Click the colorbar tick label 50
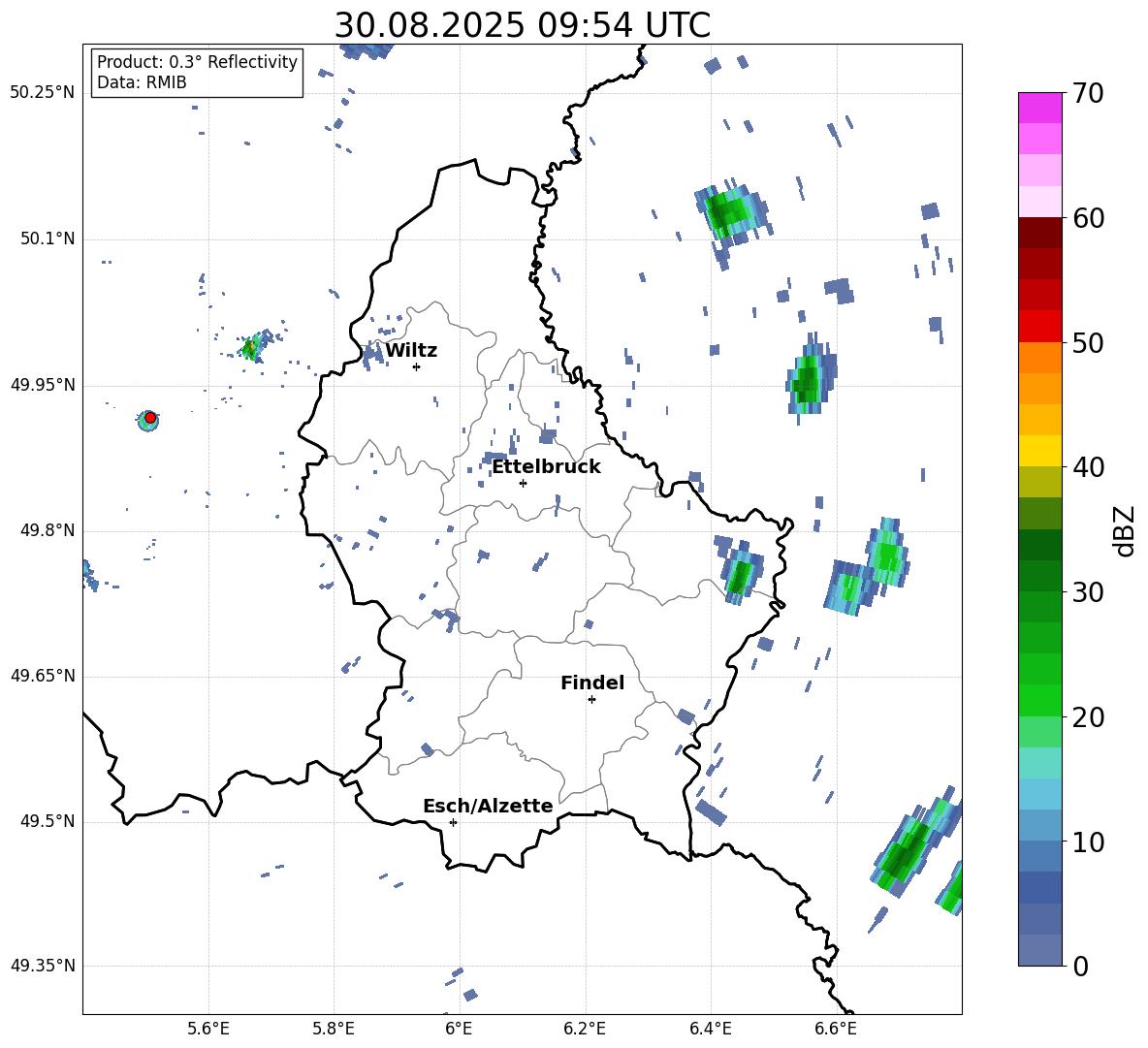Image resolution: width=1148 pixels, height=1048 pixels. tap(1088, 342)
